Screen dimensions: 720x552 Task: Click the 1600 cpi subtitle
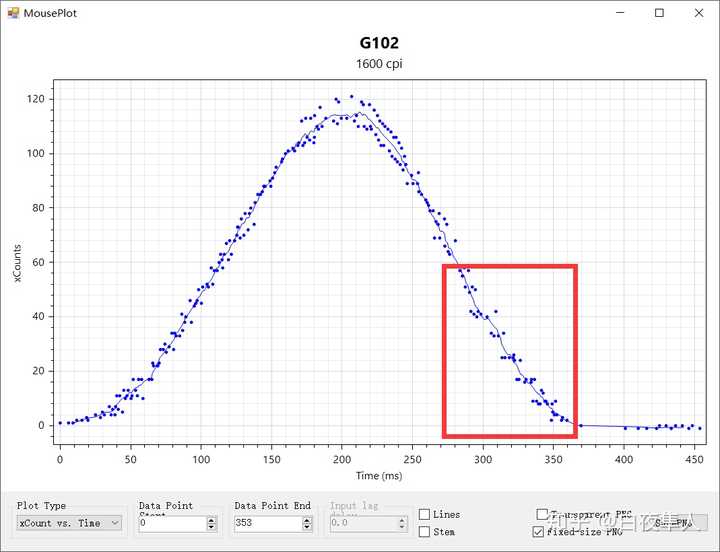[379, 64]
